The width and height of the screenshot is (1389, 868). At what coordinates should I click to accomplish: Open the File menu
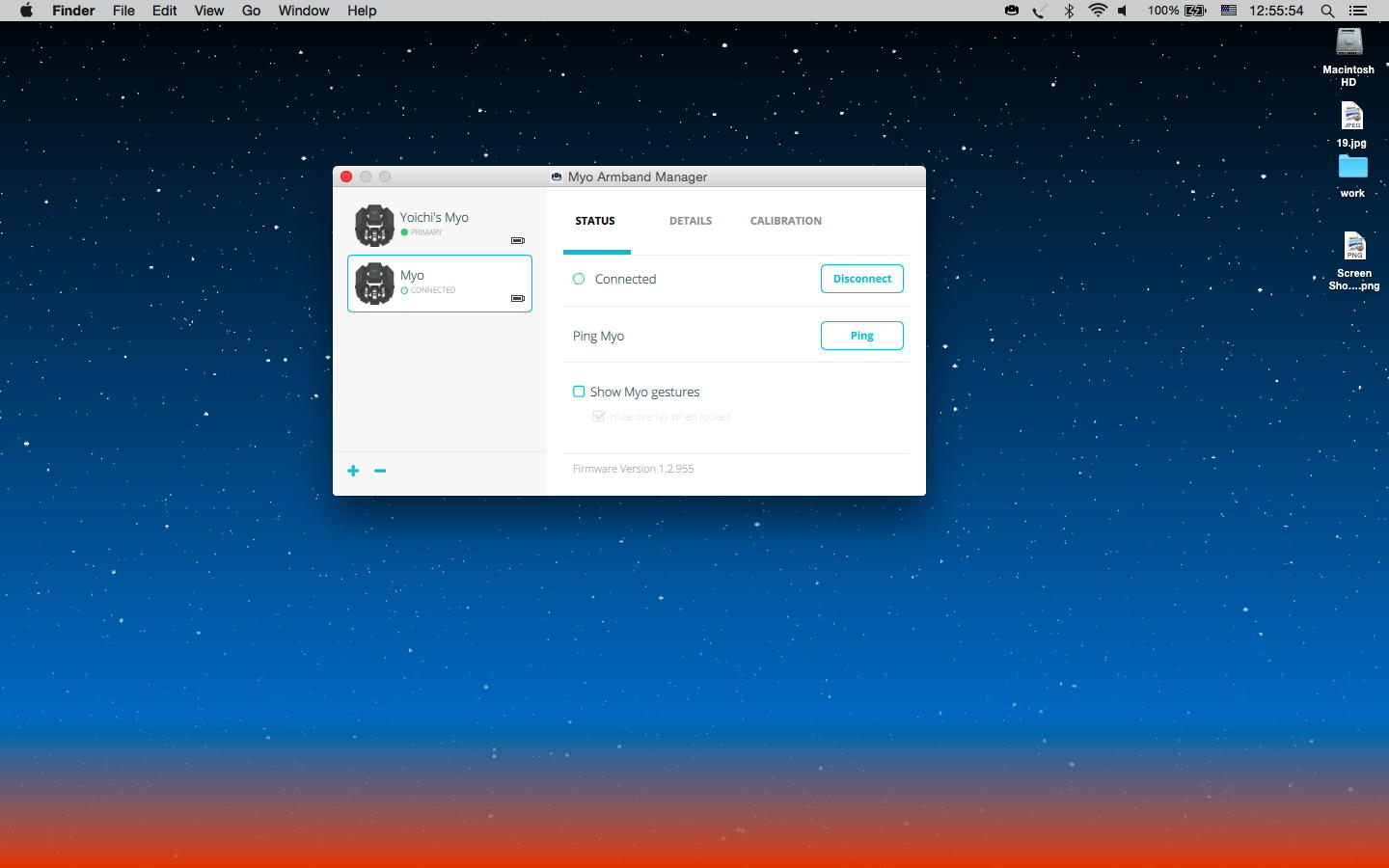(123, 11)
